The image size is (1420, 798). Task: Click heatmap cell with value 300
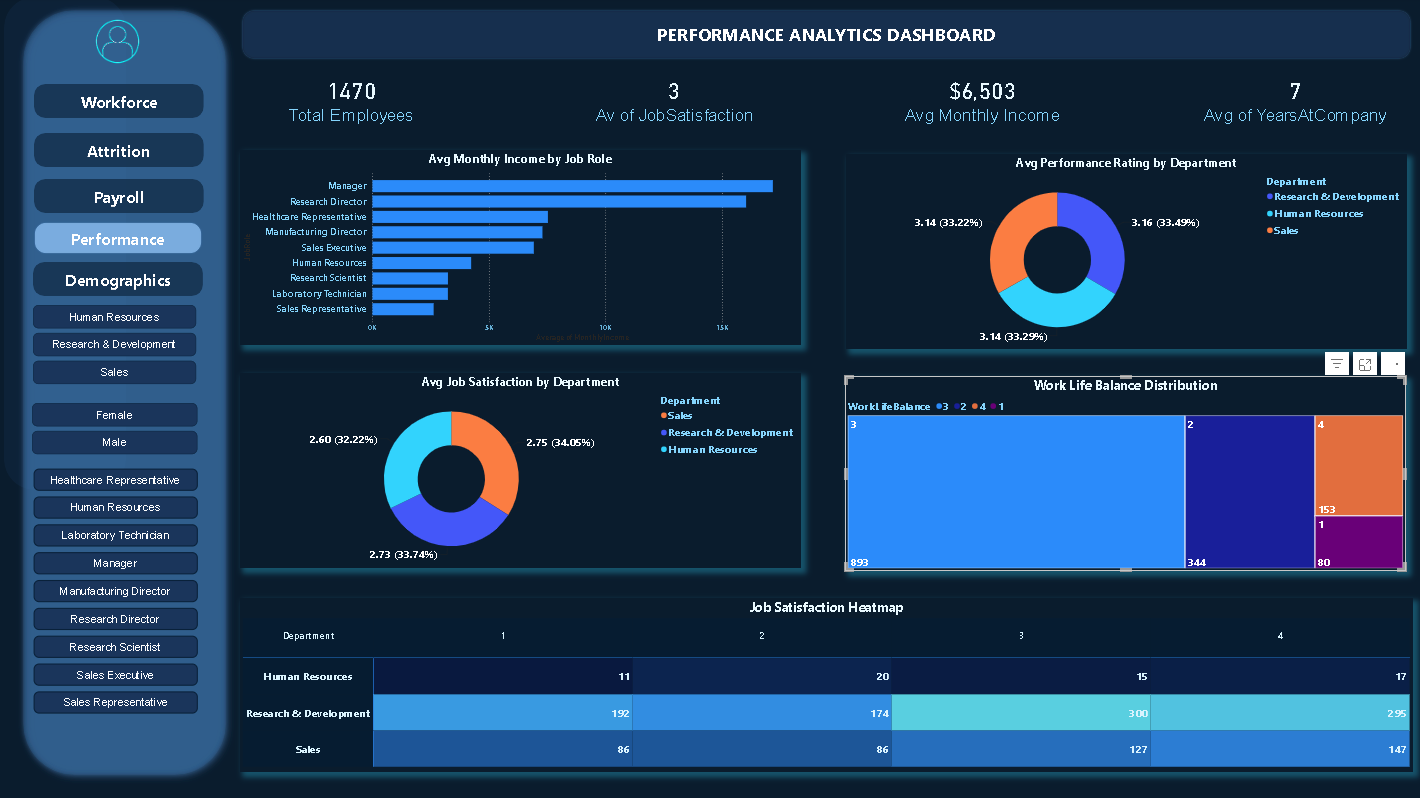(x=1021, y=713)
